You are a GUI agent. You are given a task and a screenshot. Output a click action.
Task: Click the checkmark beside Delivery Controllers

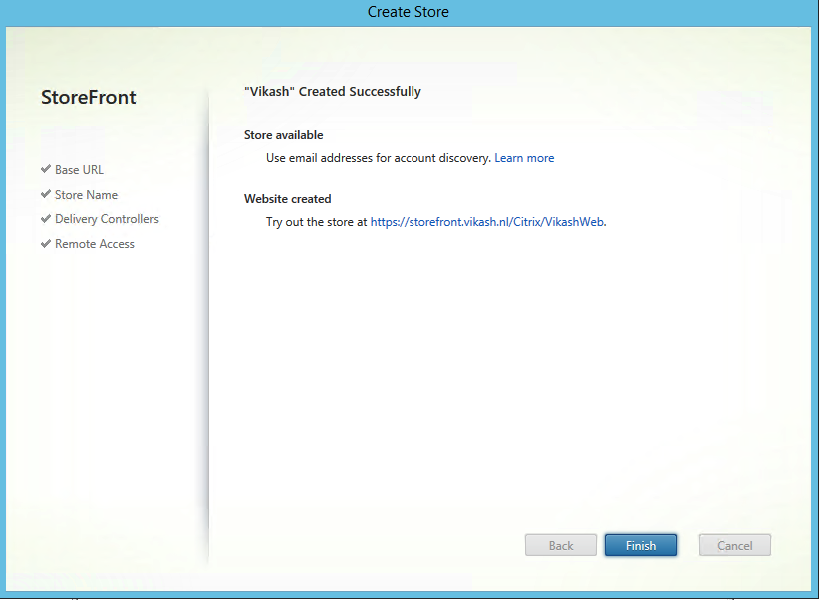click(x=46, y=218)
